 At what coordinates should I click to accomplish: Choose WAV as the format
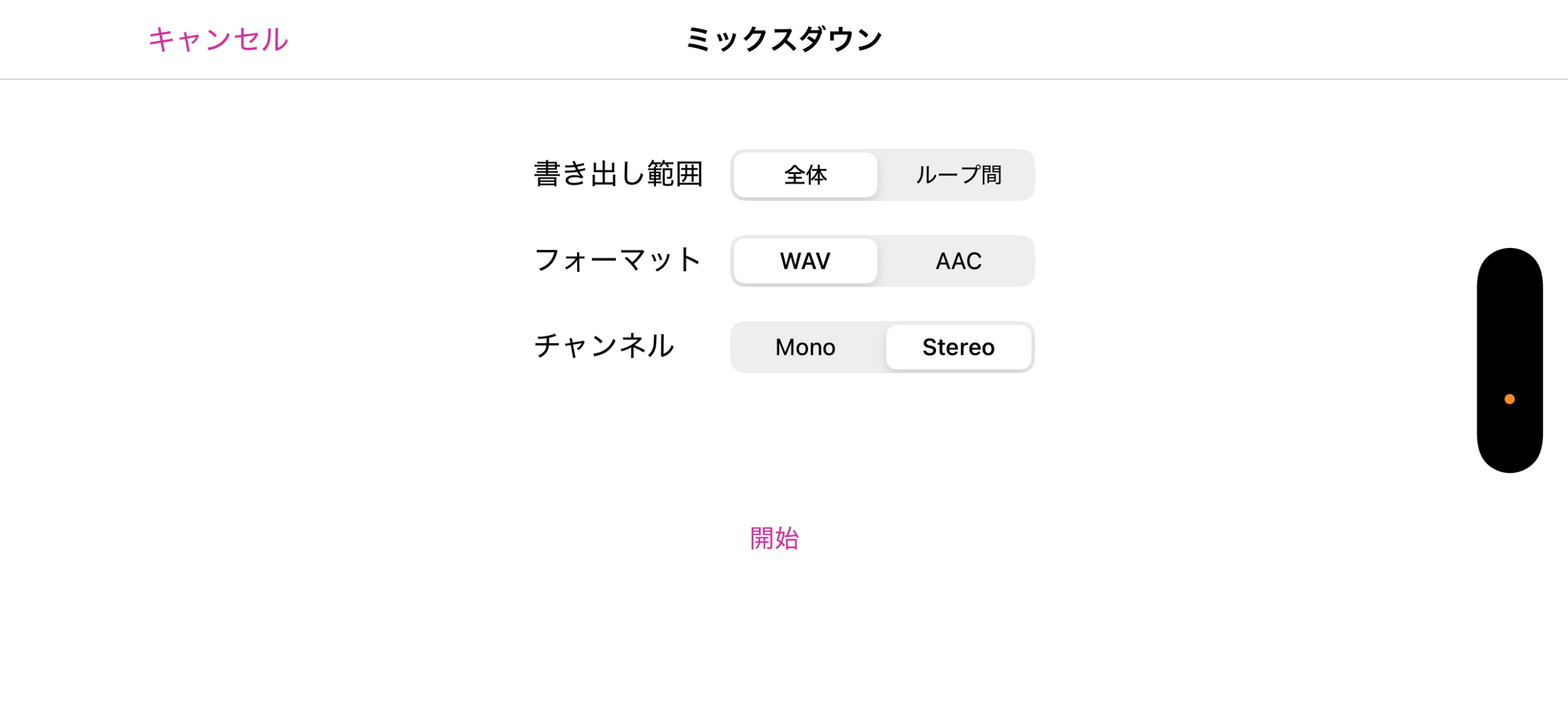[x=805, y=262]
